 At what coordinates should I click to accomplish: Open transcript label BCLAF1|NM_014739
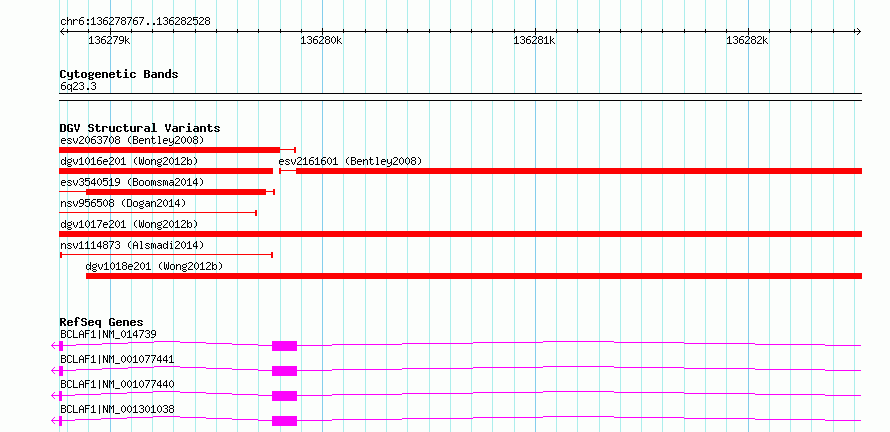[x=108, y=334]
